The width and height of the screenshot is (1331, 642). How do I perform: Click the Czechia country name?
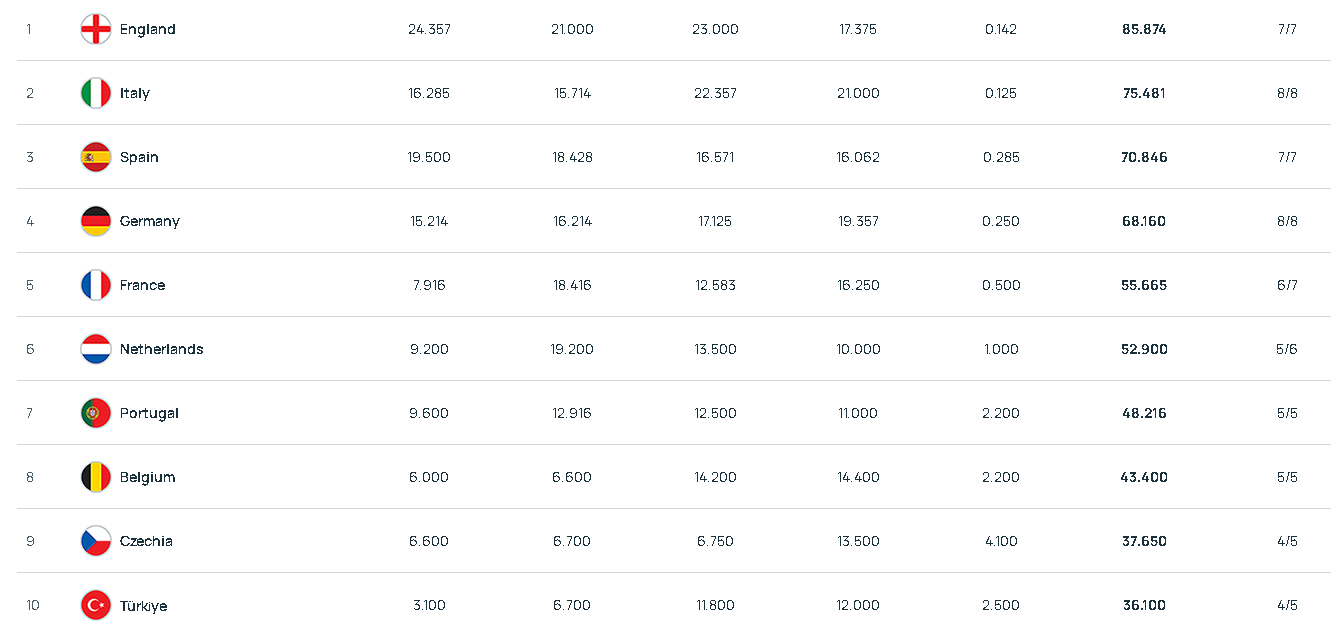pos(146,541)
